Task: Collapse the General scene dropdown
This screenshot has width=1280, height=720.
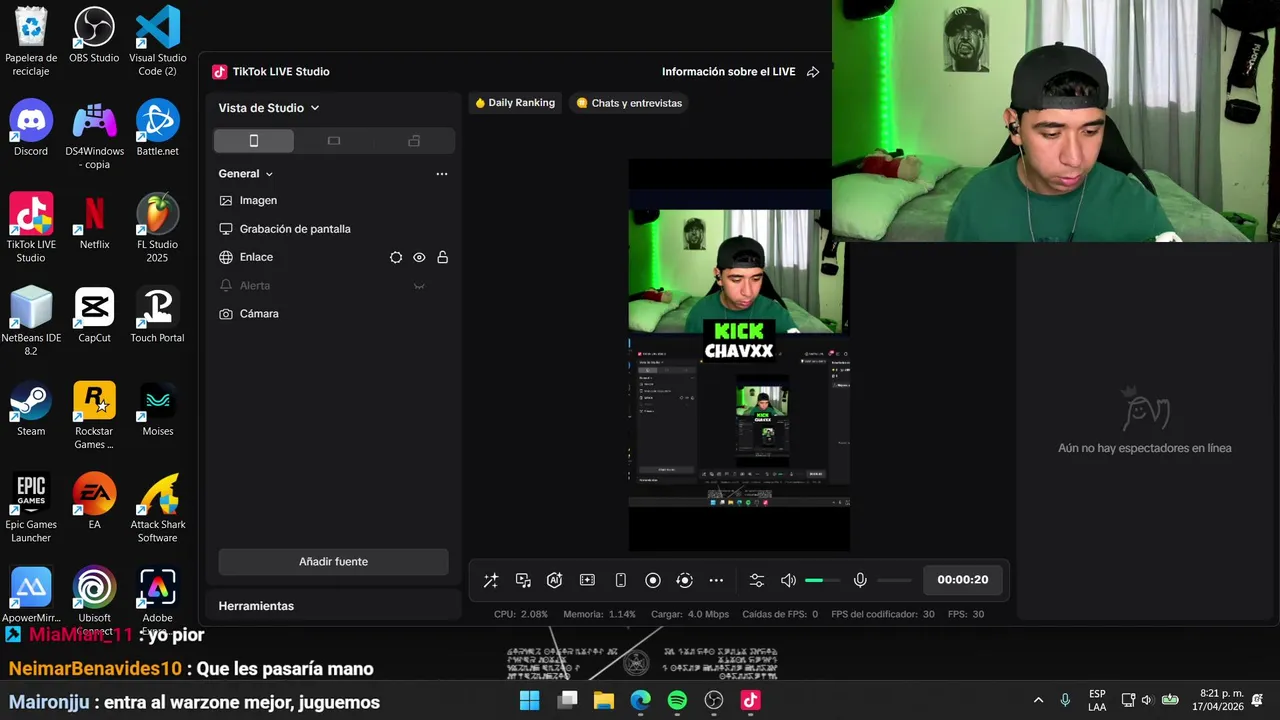Action: click(246, 174)
